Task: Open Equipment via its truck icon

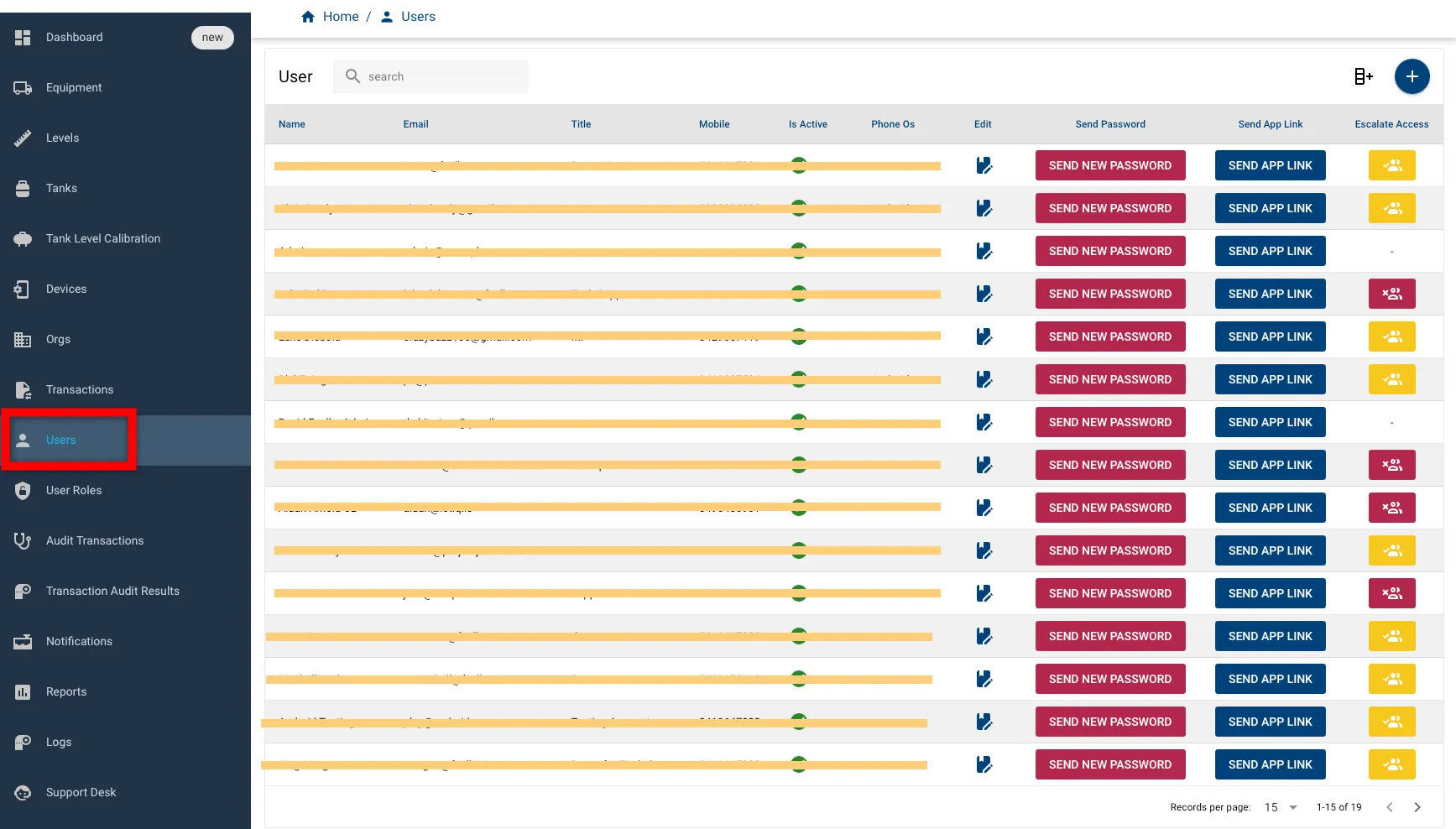Action: (x=23, y=88)
